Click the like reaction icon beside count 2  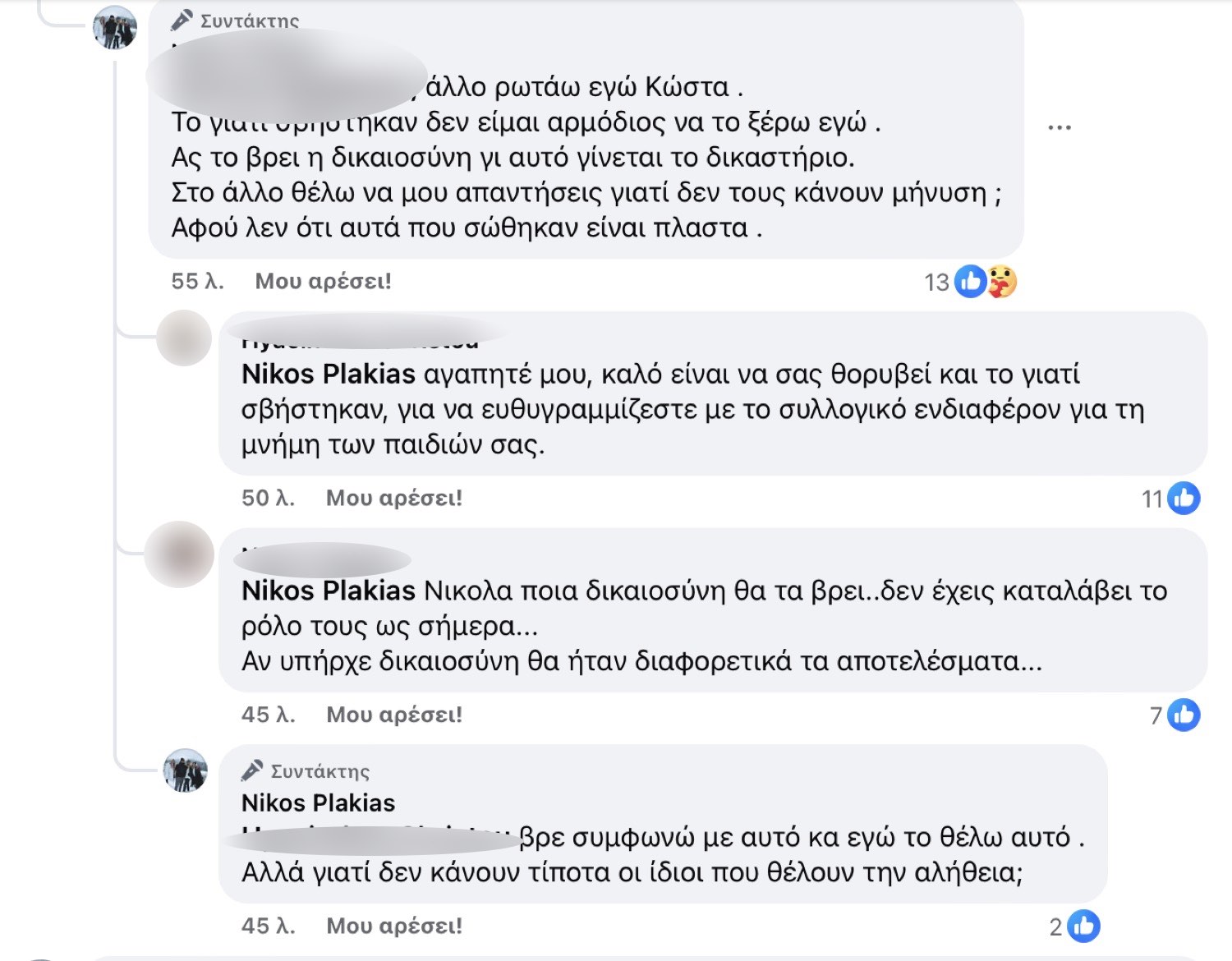[x=1083, y=927]
